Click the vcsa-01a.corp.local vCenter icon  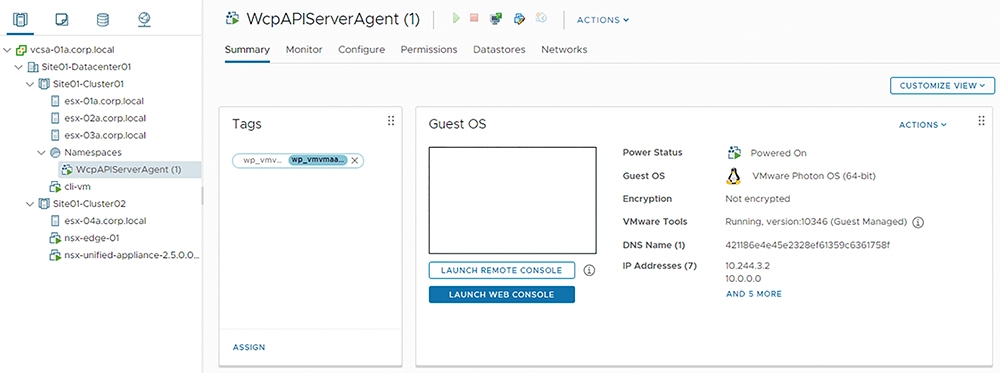point(20,49)
